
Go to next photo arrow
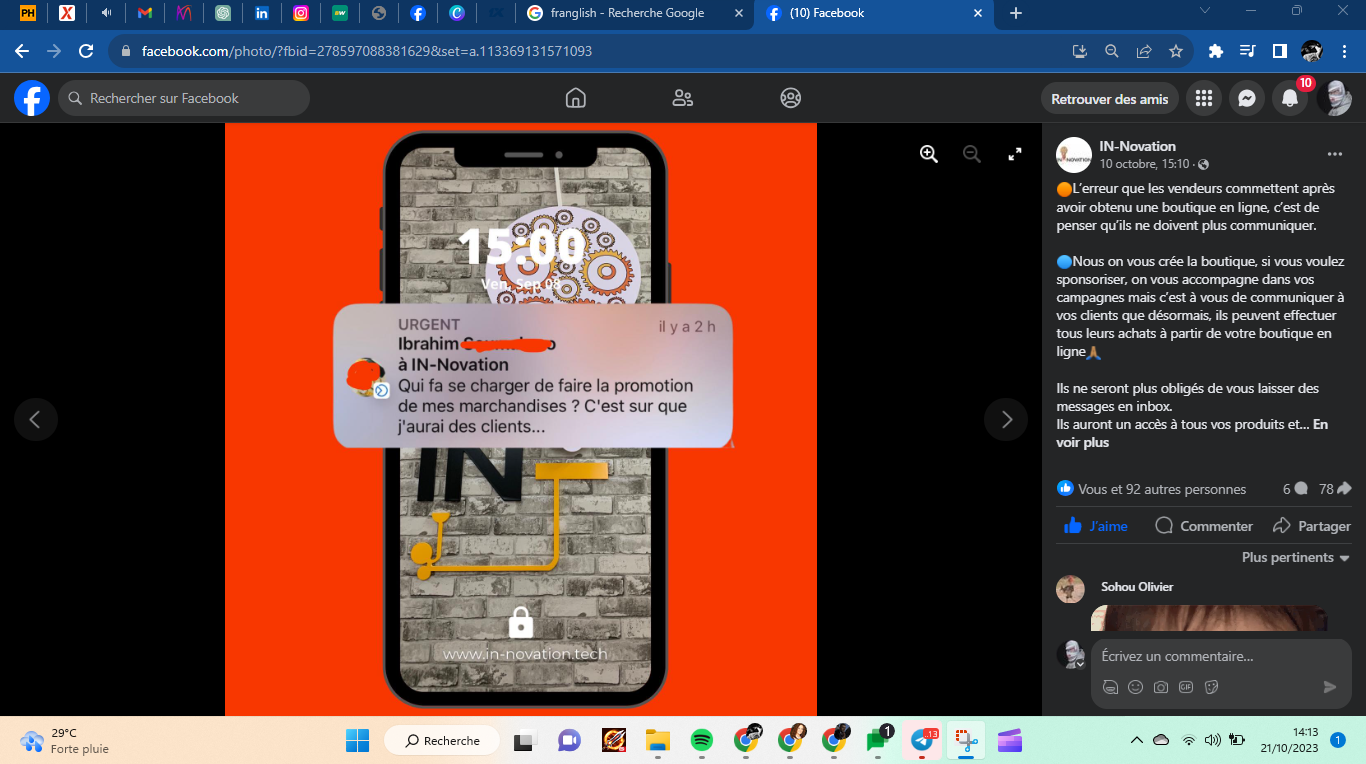pos(1006,420)
